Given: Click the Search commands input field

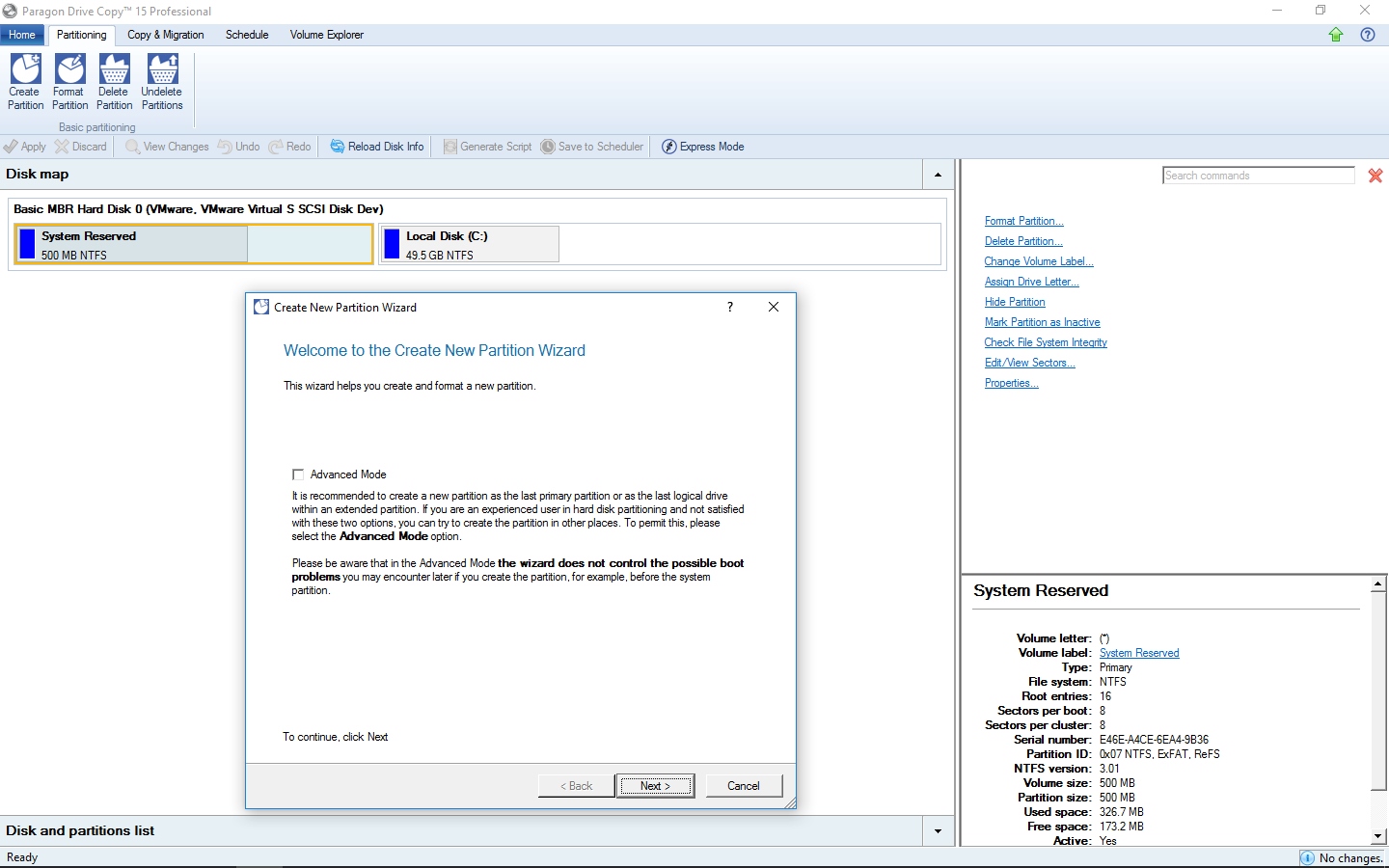Looking at the screenshot, I should tap(1259, 176).
